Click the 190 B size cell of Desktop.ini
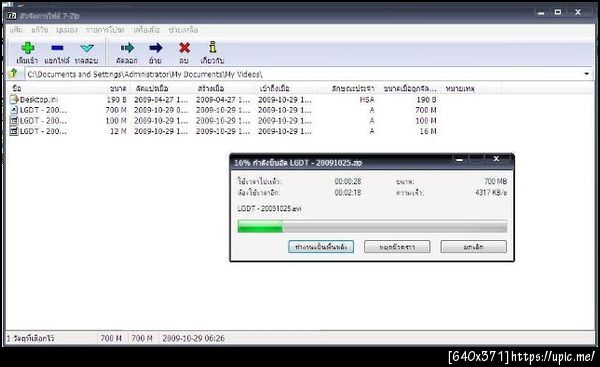Image resolution: width=600 pixels, height=367 pixels. coord(116,99)
